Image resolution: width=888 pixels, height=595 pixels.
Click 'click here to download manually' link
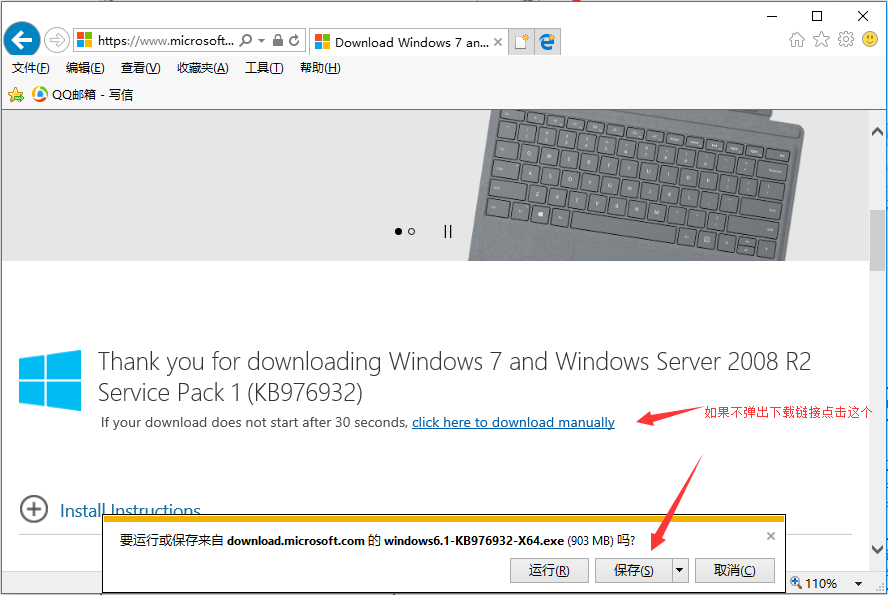(x=513, y=422)
